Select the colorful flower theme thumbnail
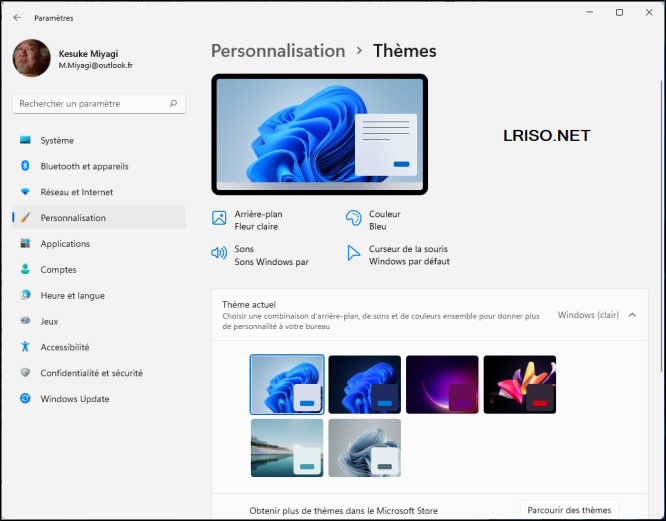This screenshot has width=666, height=521. pyautogui.click(x=519, y=384)
